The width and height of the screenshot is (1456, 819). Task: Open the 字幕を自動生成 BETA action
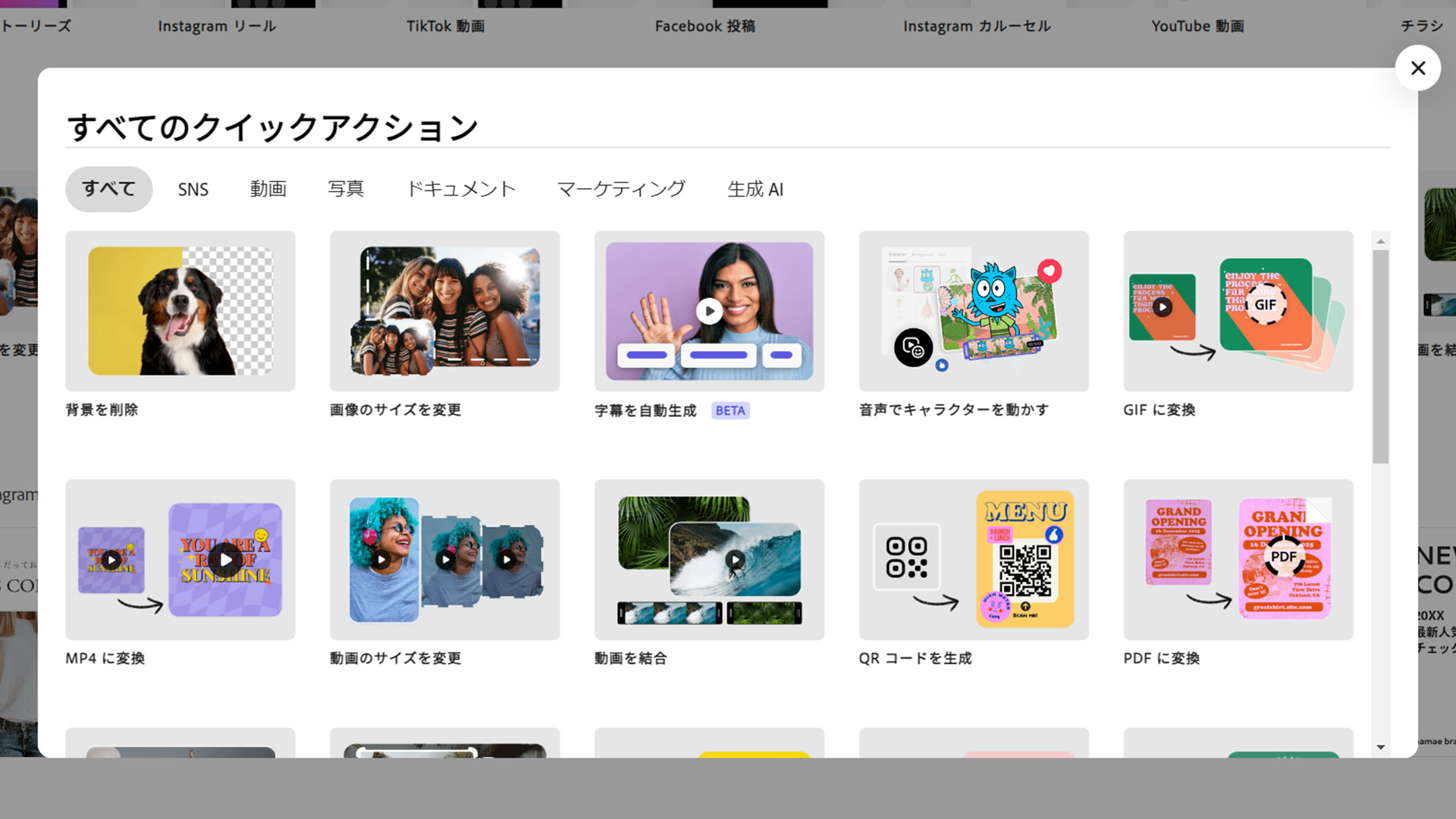(x=708, y=311)
